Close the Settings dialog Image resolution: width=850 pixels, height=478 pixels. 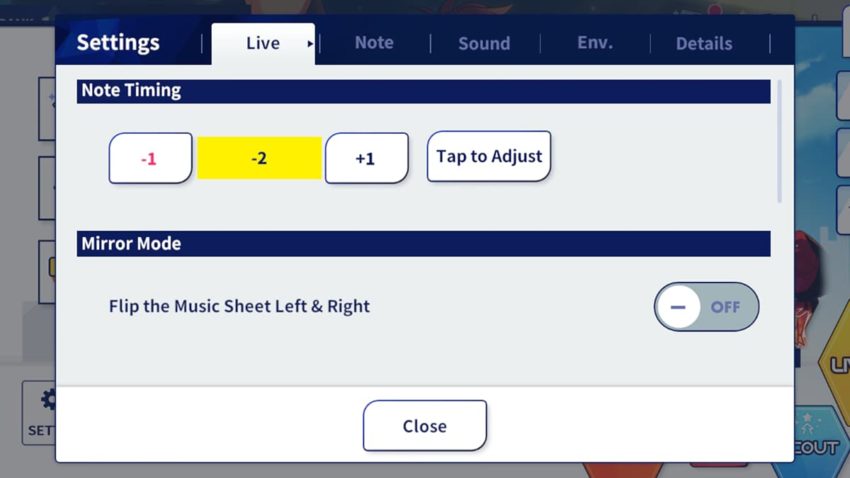(424, 425)
